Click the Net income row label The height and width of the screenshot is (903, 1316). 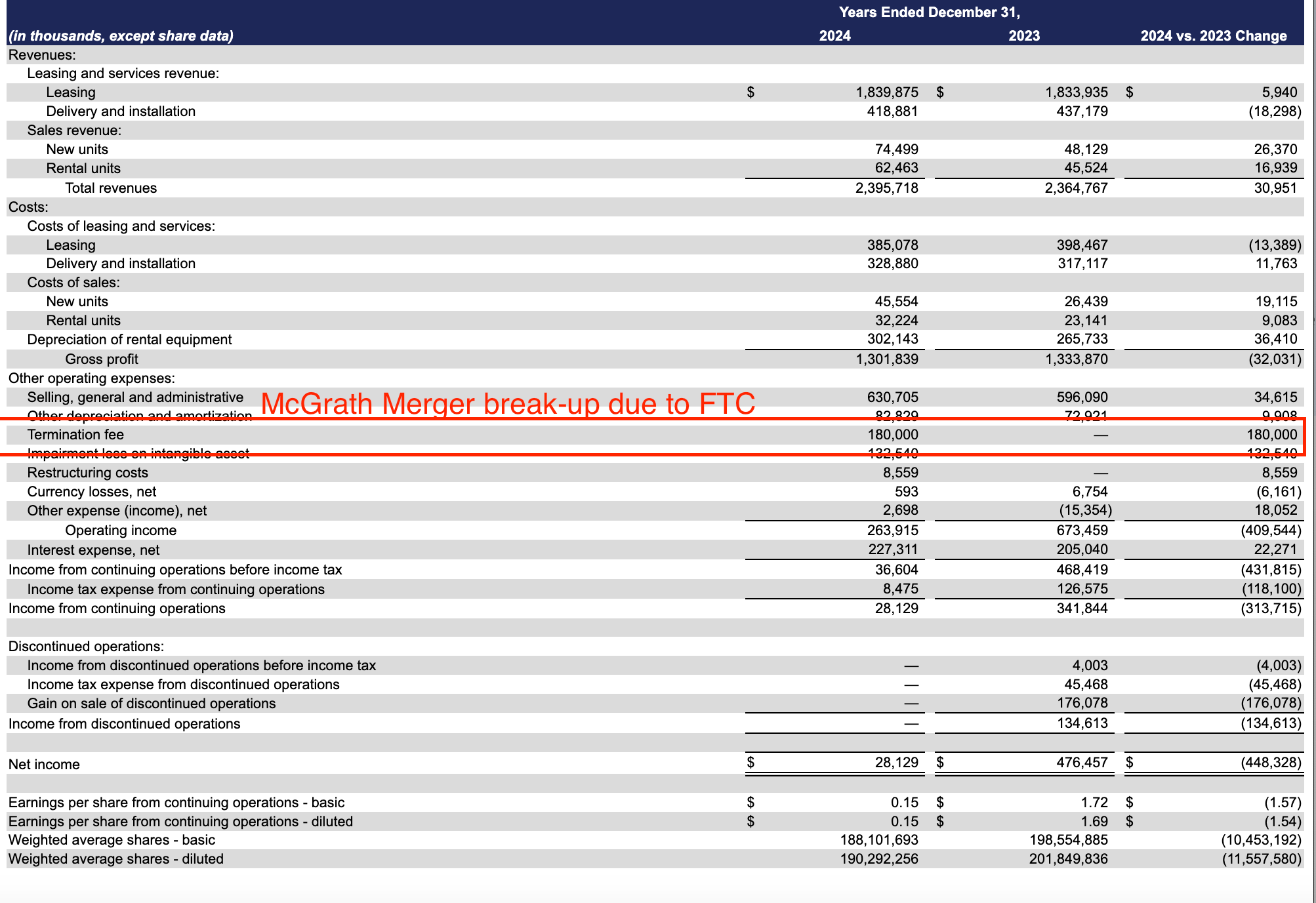coord(44,765)
